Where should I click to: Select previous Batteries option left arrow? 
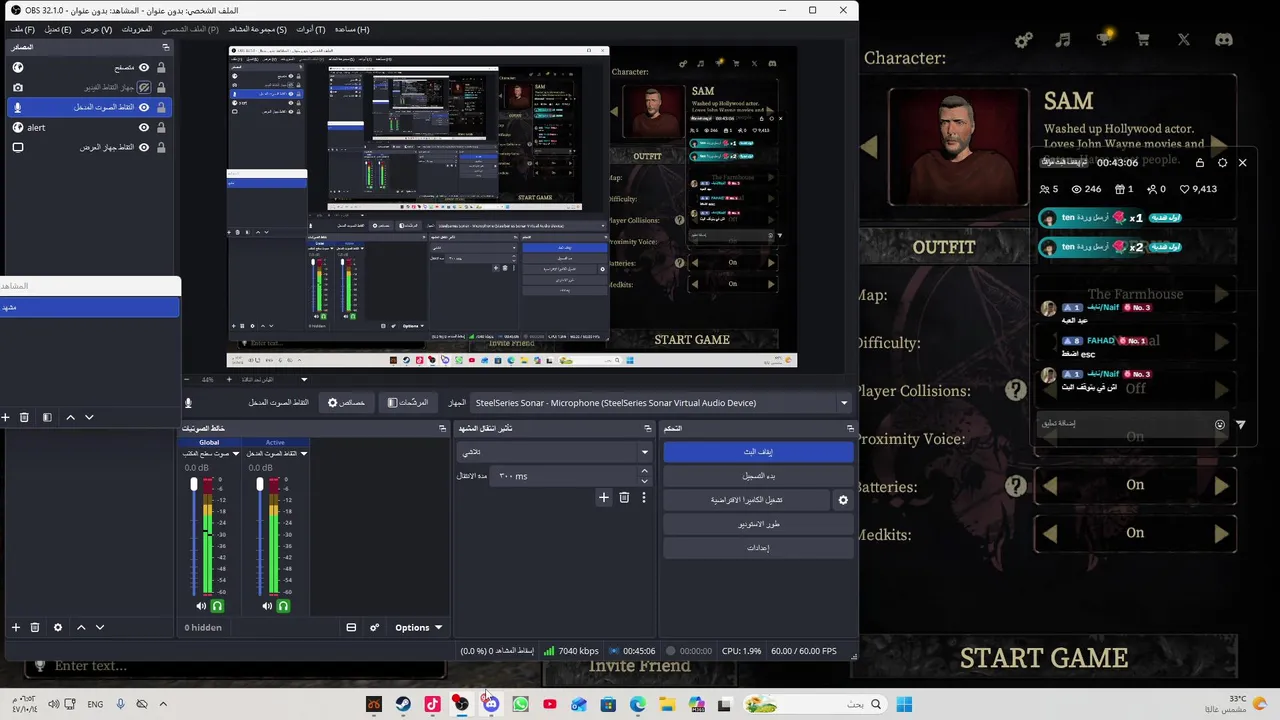[1050, 486]
